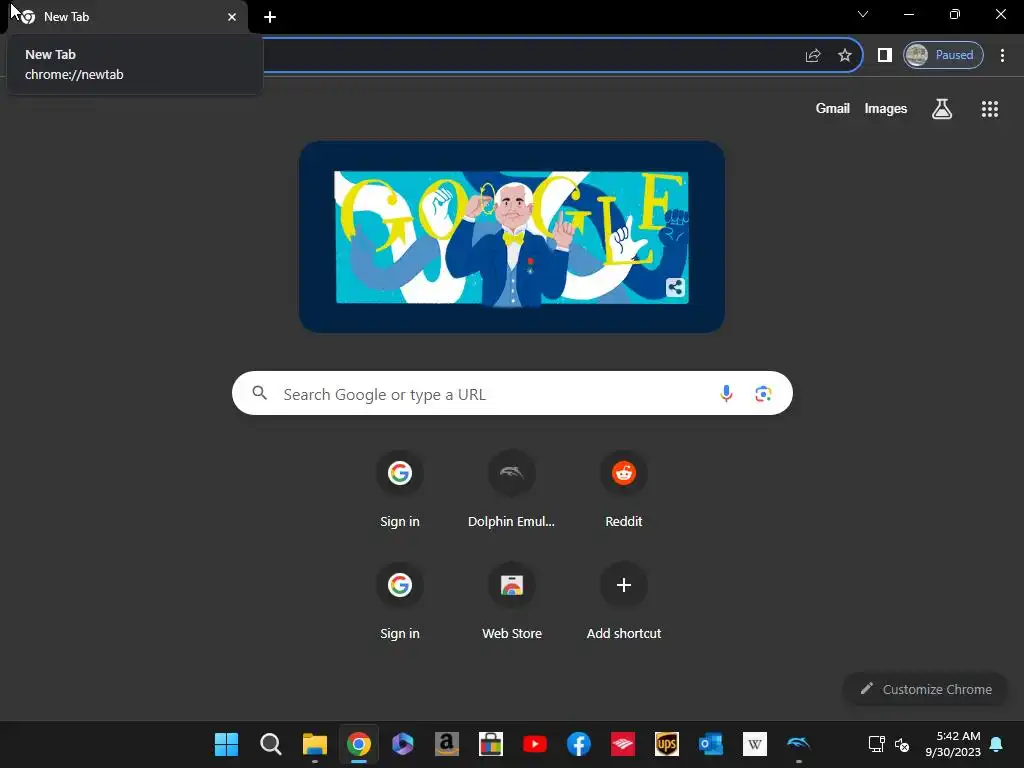Open the Paused profile button

[943, 56]
